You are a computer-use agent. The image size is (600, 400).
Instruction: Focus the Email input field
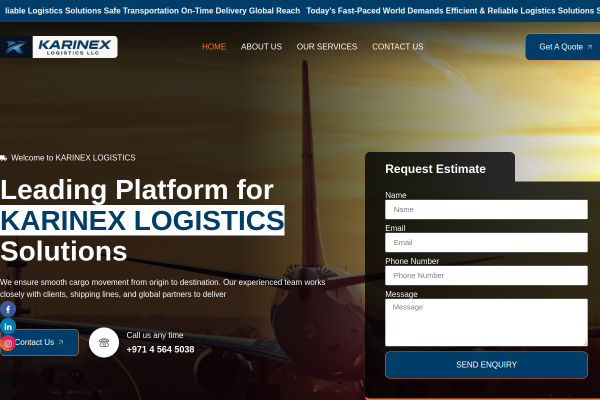pyautogui.click(x=486, y=242)
